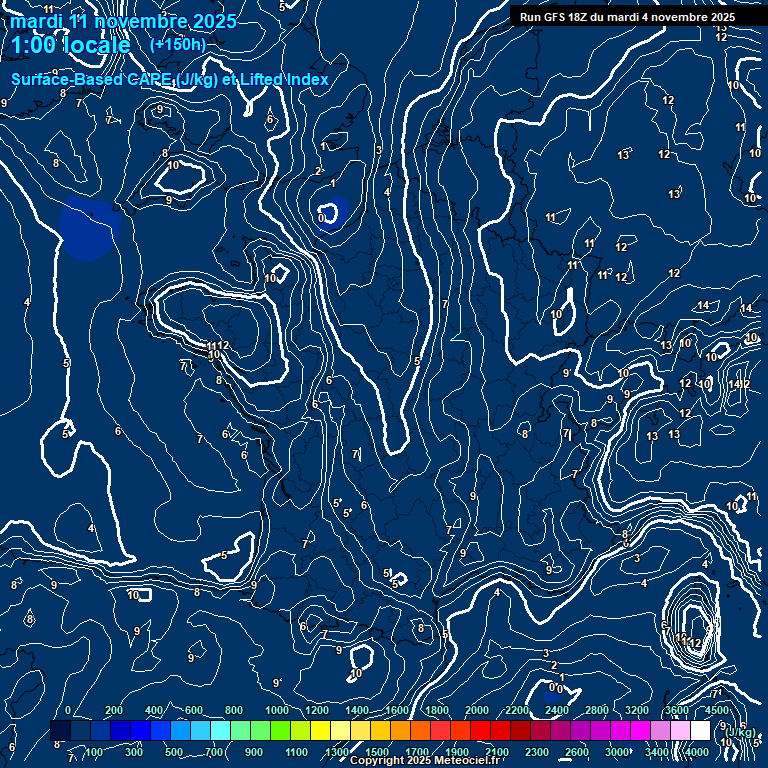Click the dark maroon 2200–2300 swatch
This screenshot has height=768, width=768.
(x=520, y=730)
